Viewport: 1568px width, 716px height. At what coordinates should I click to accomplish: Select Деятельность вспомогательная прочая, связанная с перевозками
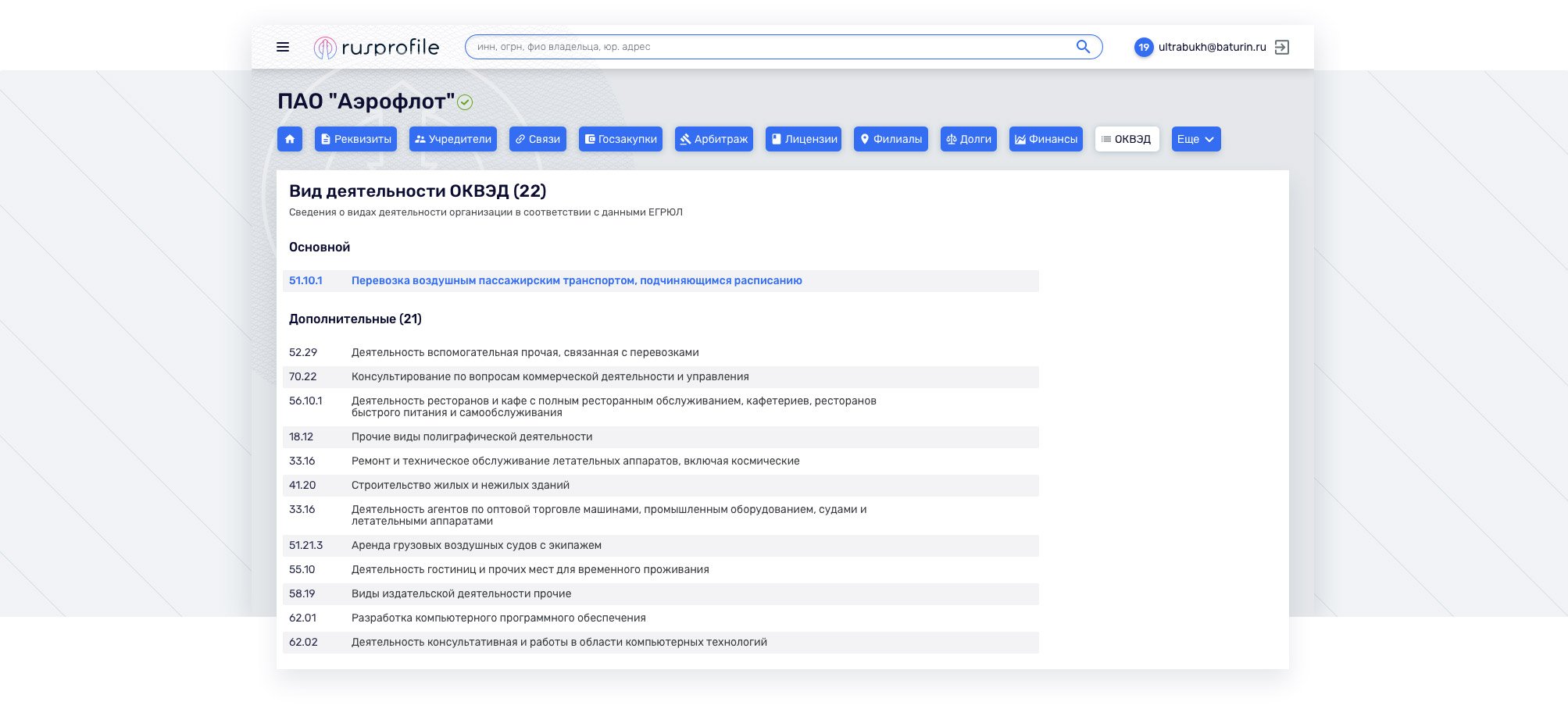tap(525, 352)
